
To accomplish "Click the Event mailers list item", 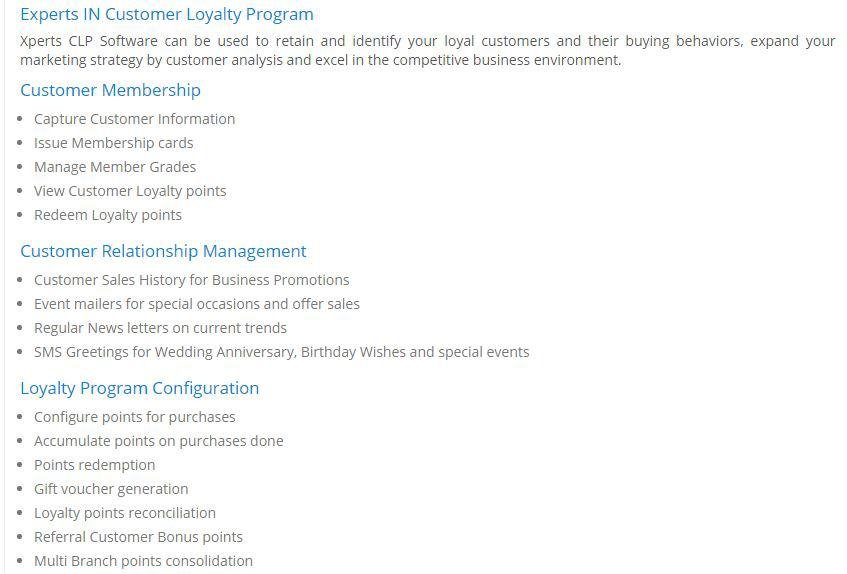I will tap(197, 304).
